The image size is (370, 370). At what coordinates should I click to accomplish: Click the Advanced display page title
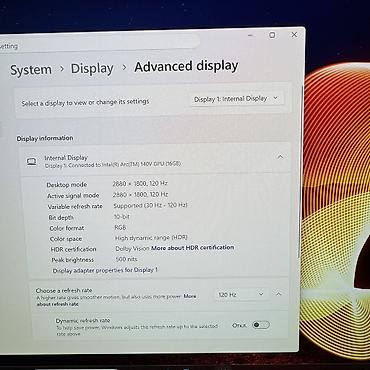pos(186,66)
